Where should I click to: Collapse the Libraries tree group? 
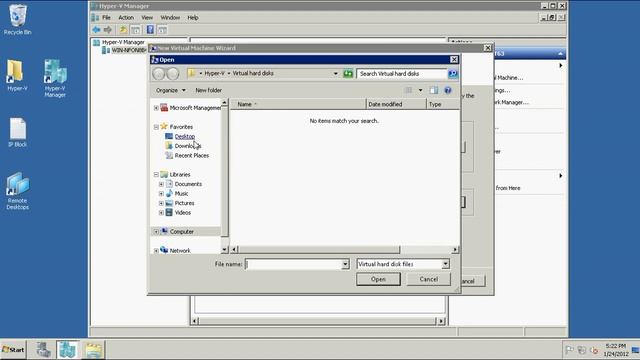[156, 175]
